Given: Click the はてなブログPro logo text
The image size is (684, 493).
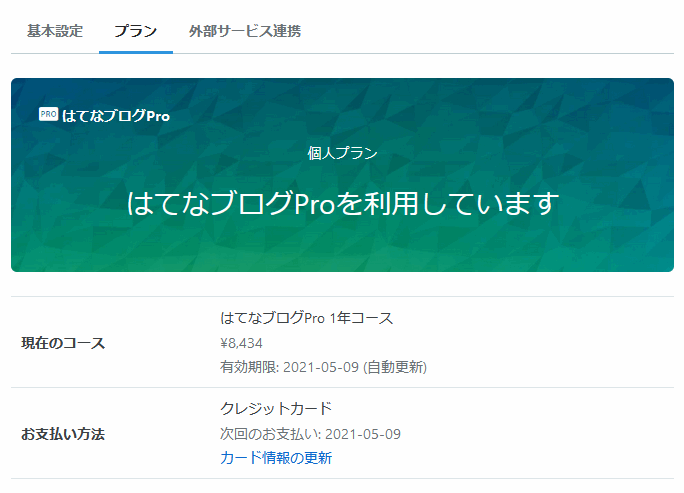Looking at the screenshot, I should tap(116, 116).
